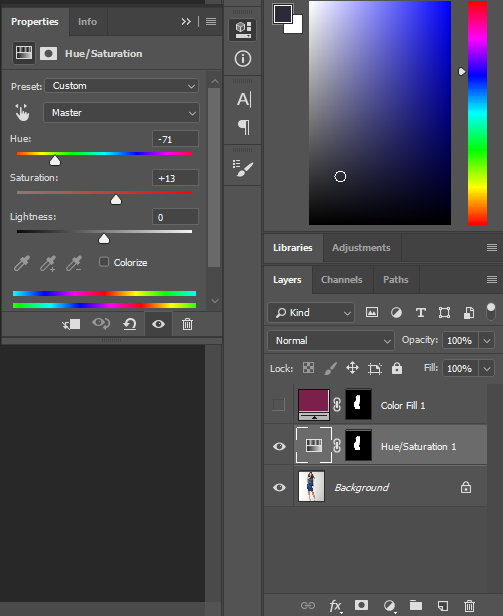Screen dimensions: 503x616
Task: Select the layer mask icon in Properties
Action: (x=48, y=53)
